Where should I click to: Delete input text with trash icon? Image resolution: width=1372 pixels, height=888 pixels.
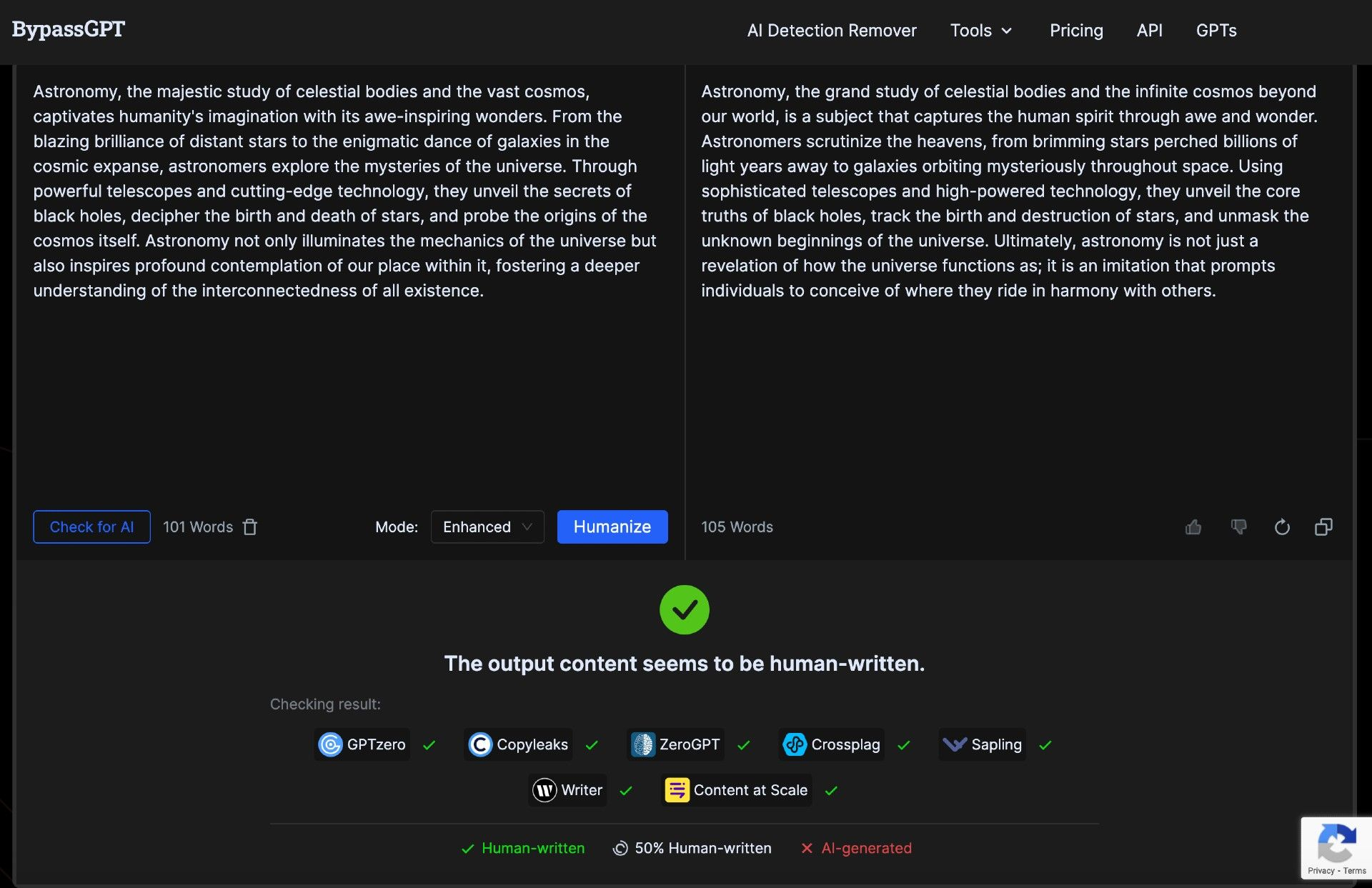249,527
